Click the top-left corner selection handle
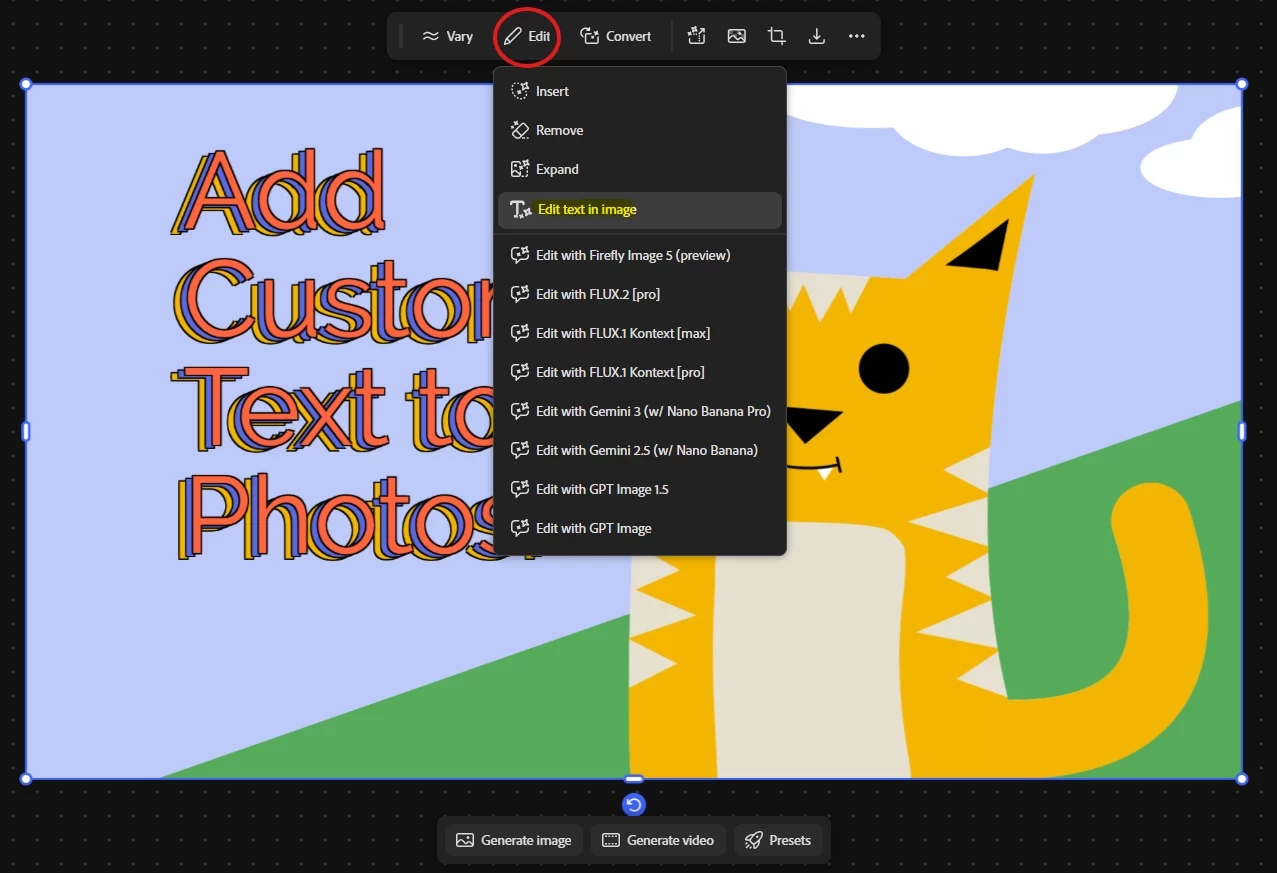1277x873 pixels. [26, 84]
